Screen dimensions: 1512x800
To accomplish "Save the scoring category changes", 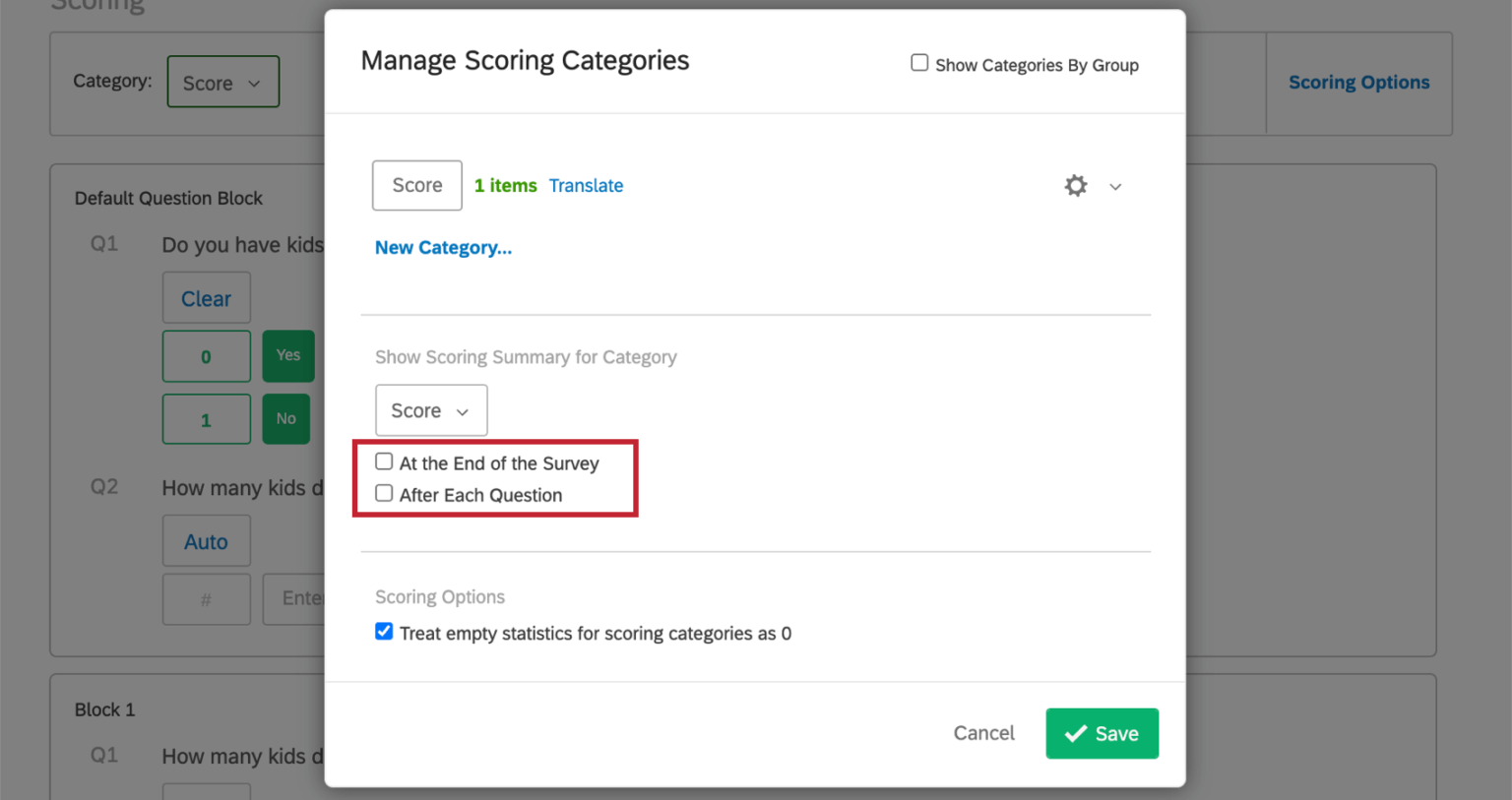I will coord(1102,733).
